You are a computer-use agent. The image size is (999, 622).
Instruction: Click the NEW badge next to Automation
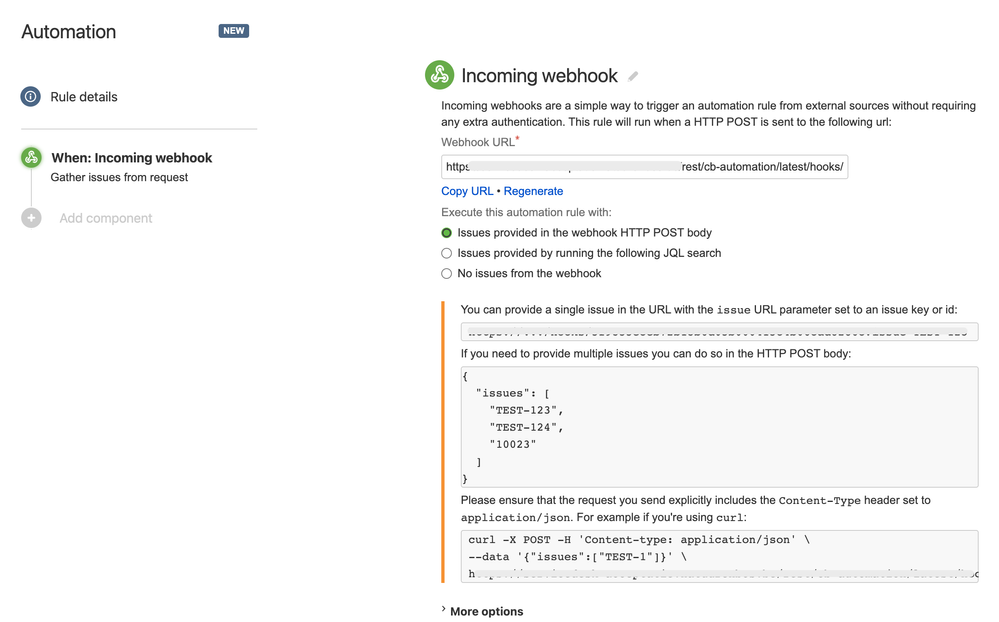(x=234, y=31)
